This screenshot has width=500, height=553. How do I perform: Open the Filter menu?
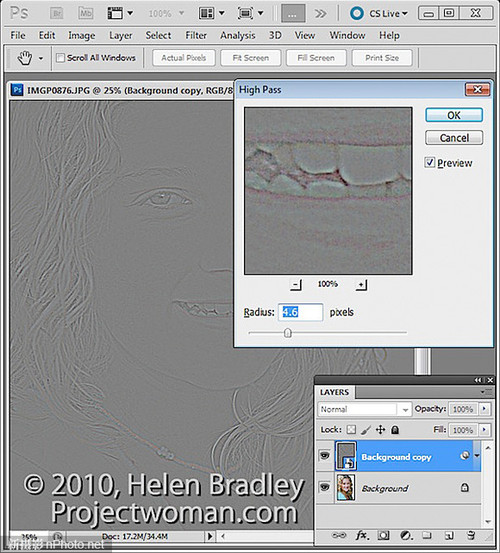[x=196, y=35]
